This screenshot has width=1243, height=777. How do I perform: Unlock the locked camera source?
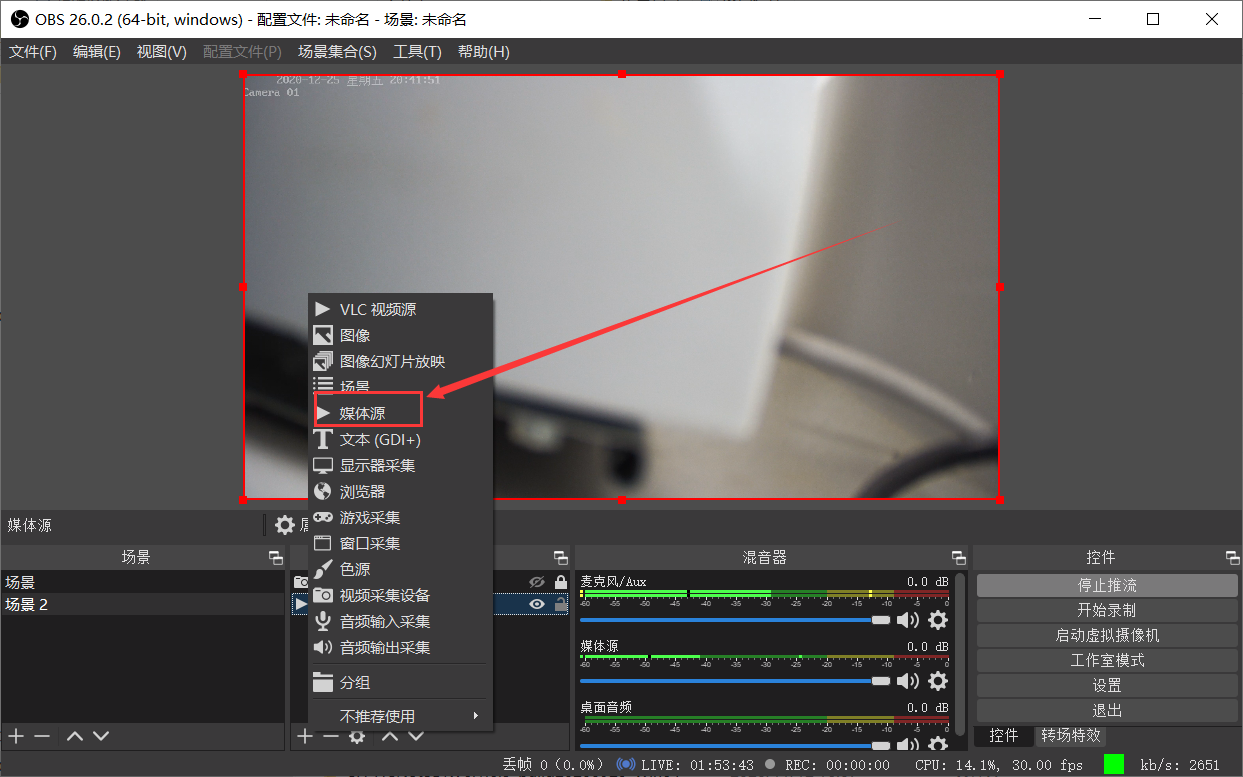pyautogui.click(x=560, y=582)
